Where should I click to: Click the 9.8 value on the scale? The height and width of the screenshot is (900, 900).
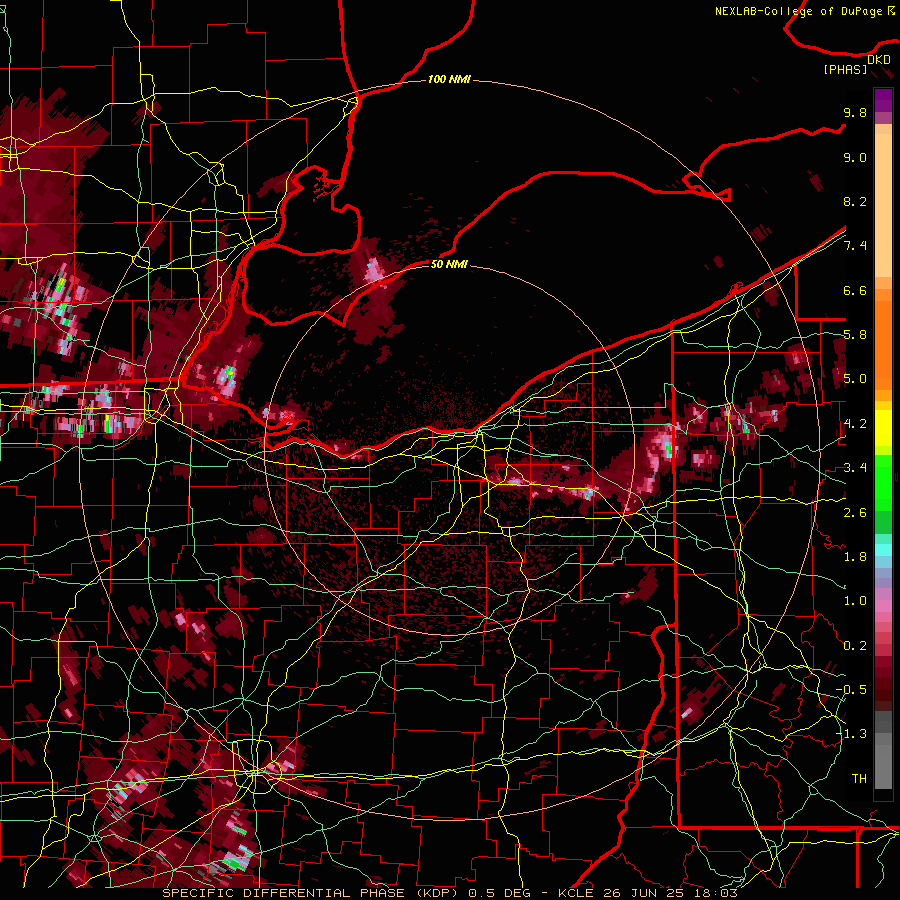click(855, 113)
